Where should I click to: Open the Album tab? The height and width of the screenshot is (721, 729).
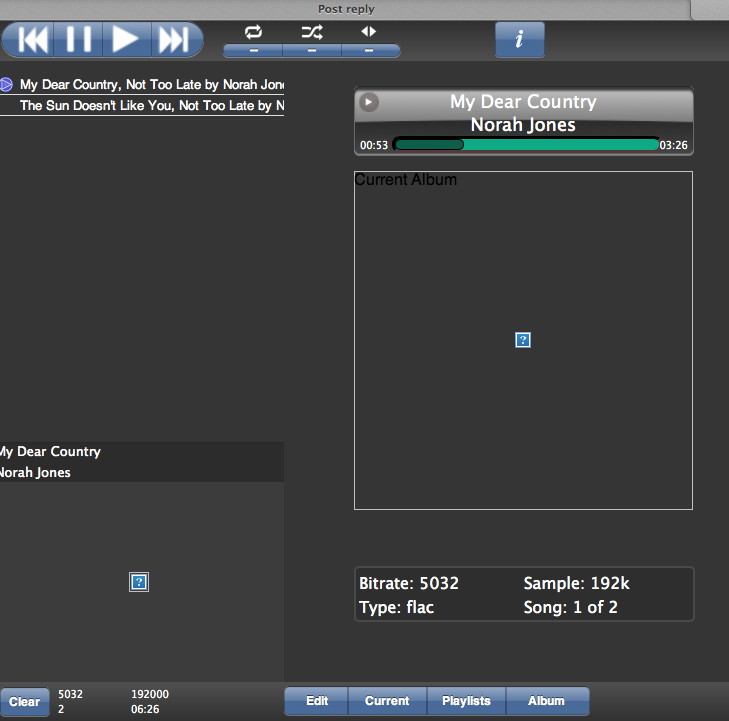pos(547,701)
